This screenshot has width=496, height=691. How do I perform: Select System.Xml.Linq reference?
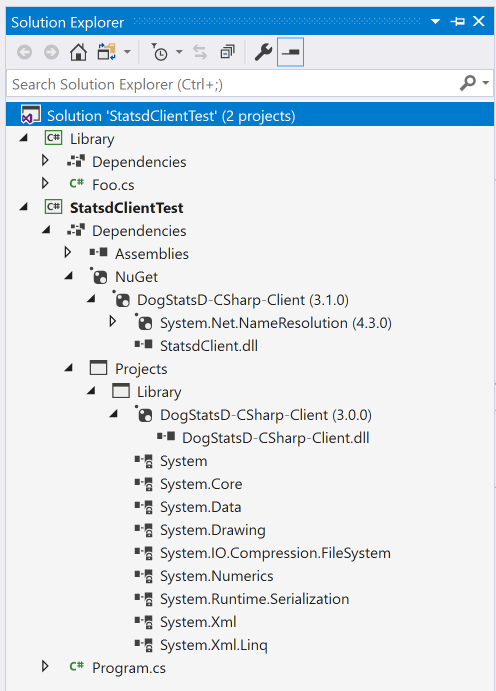(213, 645)
